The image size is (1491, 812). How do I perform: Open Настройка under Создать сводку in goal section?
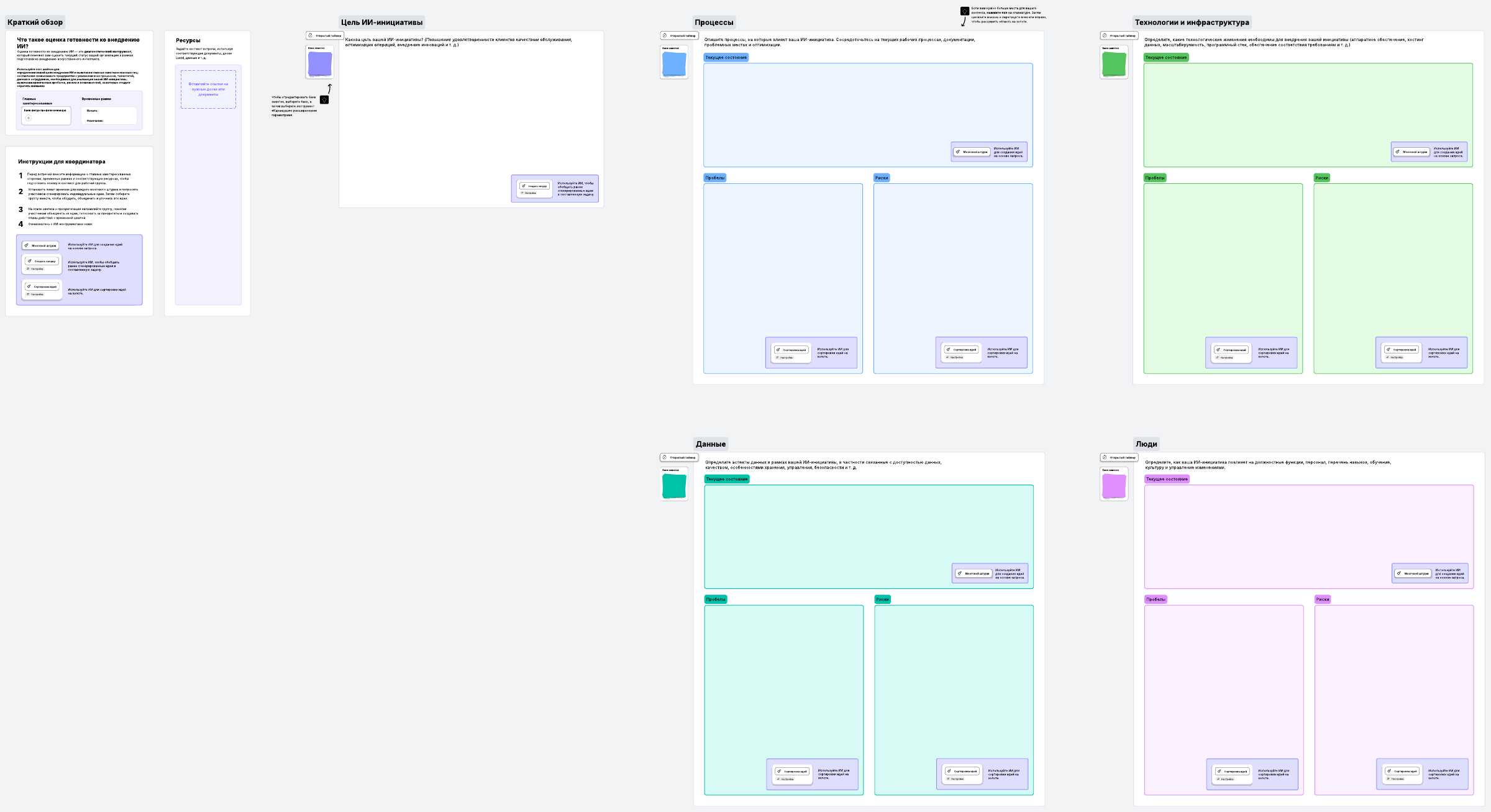(x=529, y=193)
